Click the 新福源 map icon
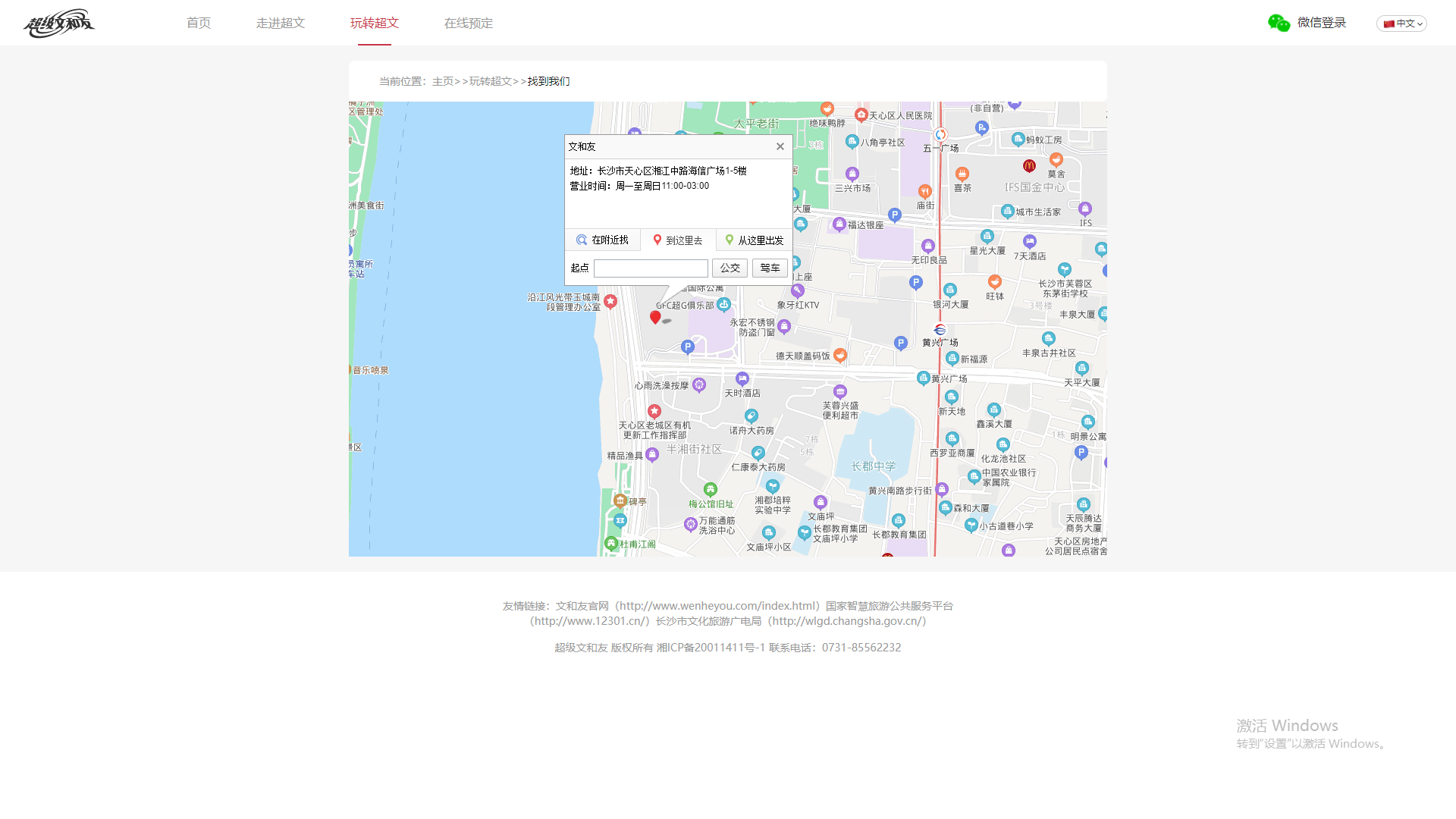Viewport: 1456px width, 819px height. click(x=952, y=359)
